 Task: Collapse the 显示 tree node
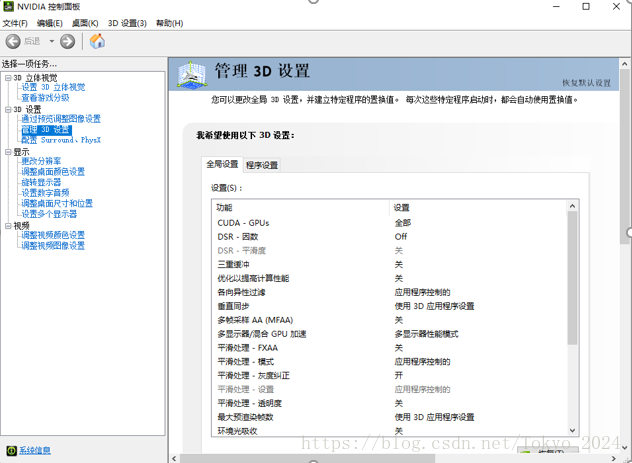(8, 152)
